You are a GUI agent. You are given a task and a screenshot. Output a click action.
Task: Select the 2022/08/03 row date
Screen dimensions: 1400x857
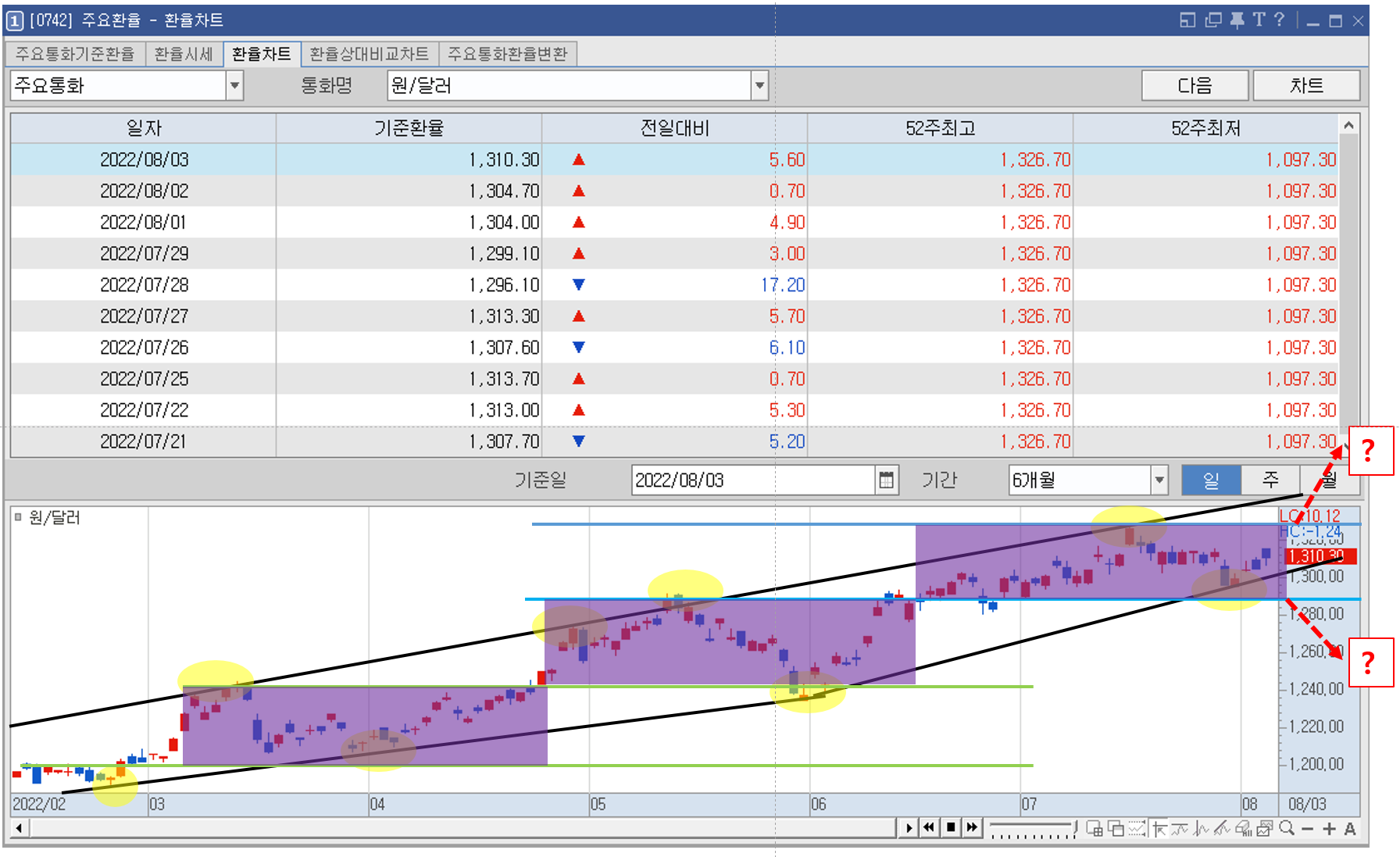(x=145, y=159)
